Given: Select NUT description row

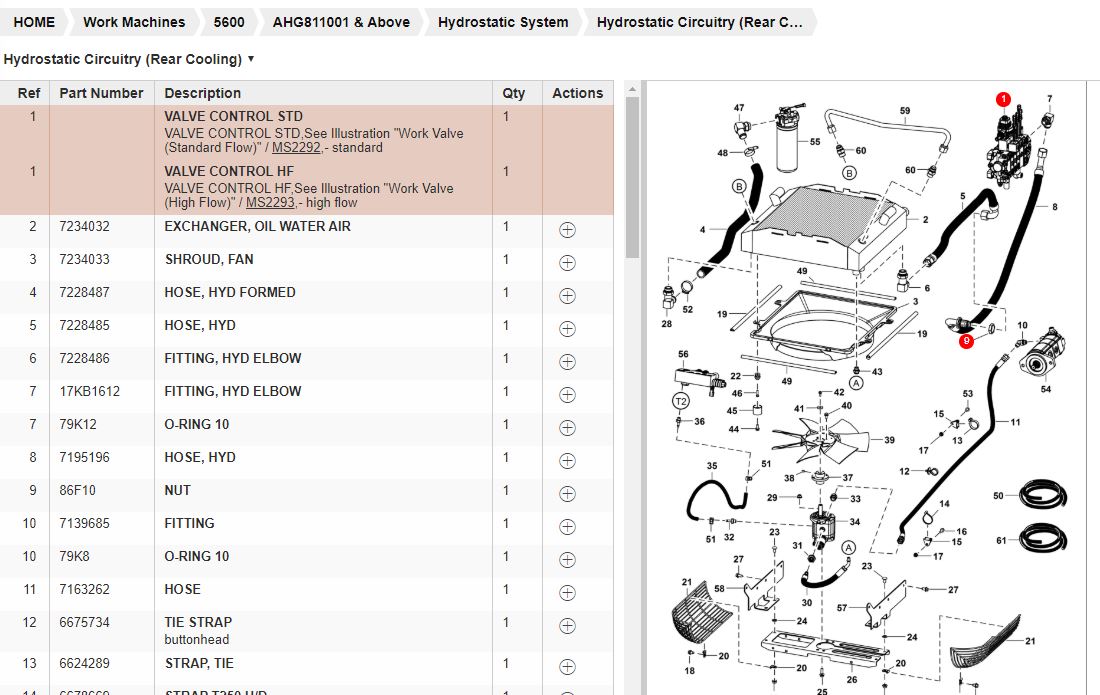Looking at the screenshot, I should pos(307,494).
